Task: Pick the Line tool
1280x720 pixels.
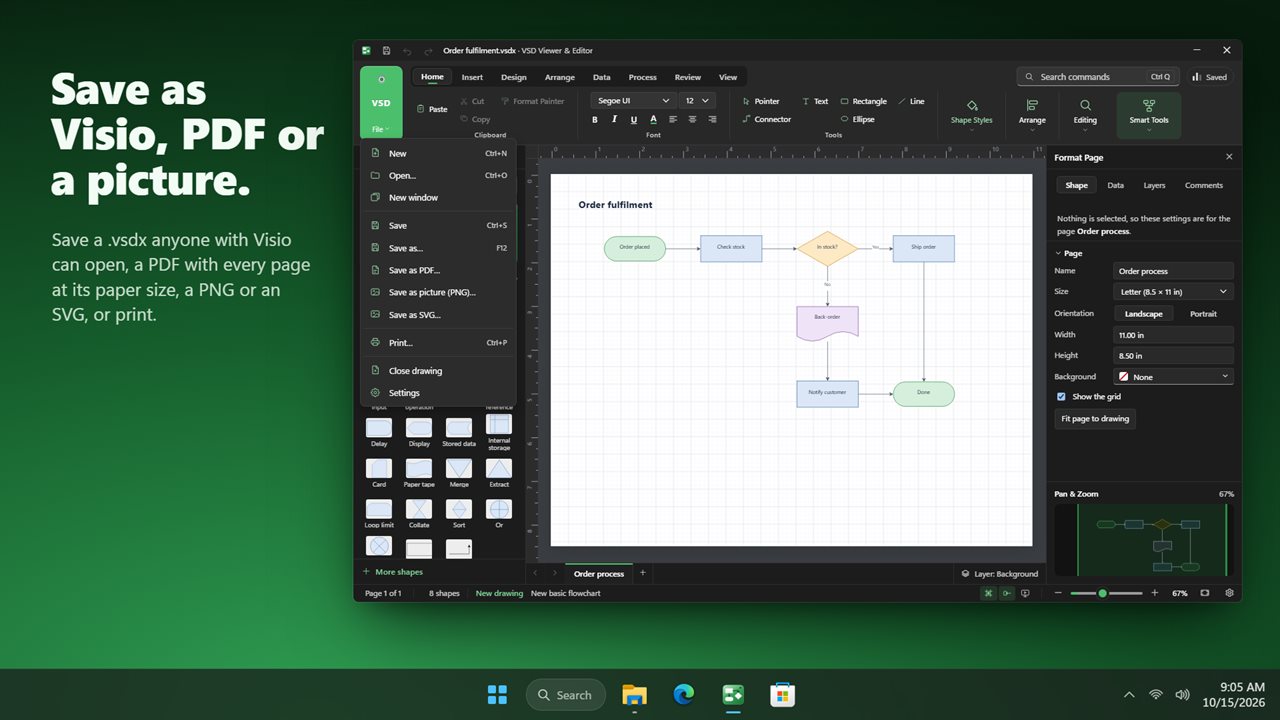Action: coord(911,101)
